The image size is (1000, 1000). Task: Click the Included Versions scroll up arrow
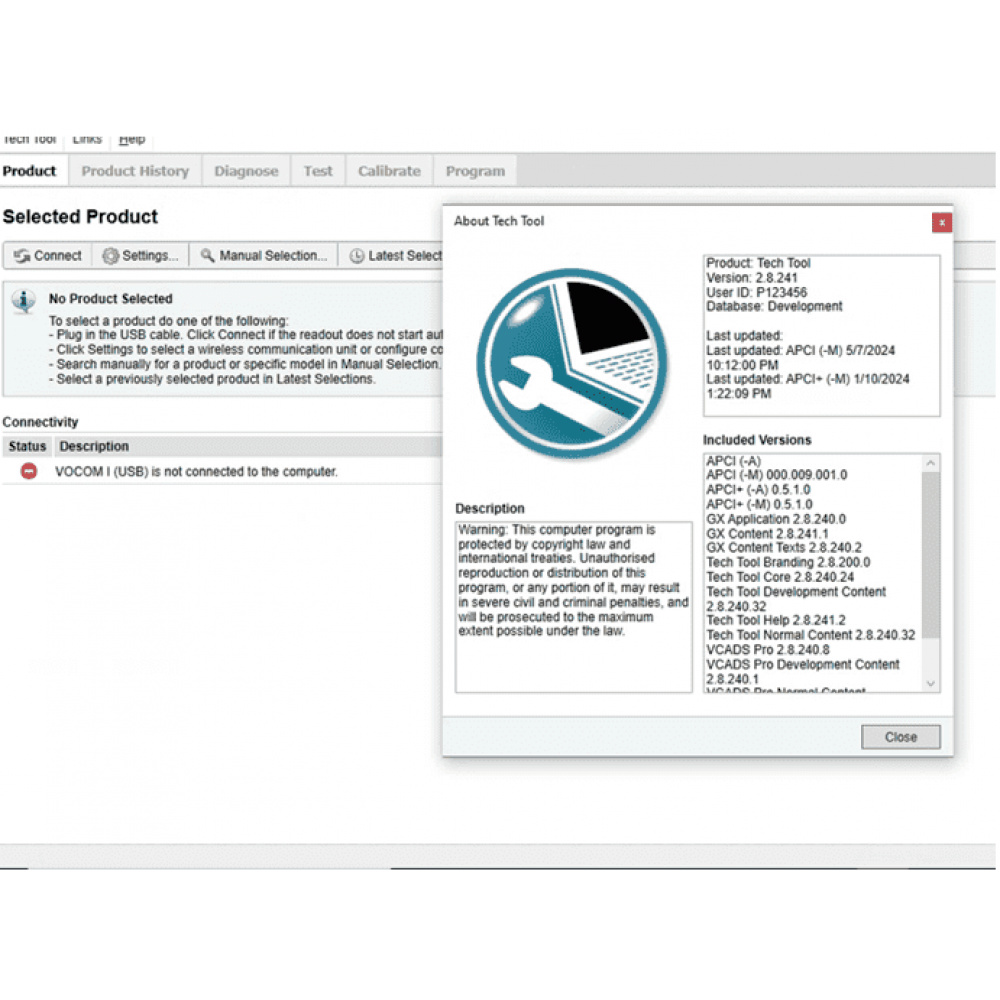pyautogui.click(x=930, y=463)
